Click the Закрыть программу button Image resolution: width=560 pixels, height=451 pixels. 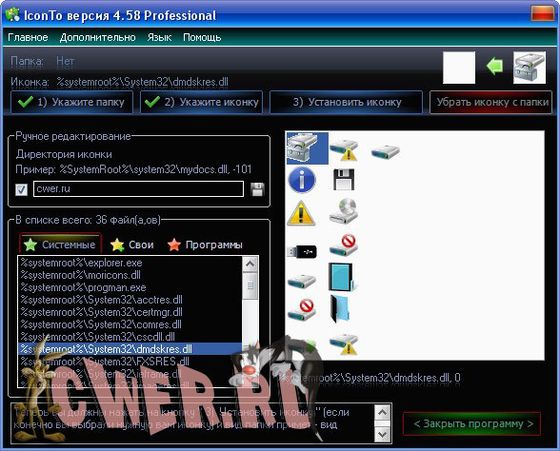tap(472, 424)
